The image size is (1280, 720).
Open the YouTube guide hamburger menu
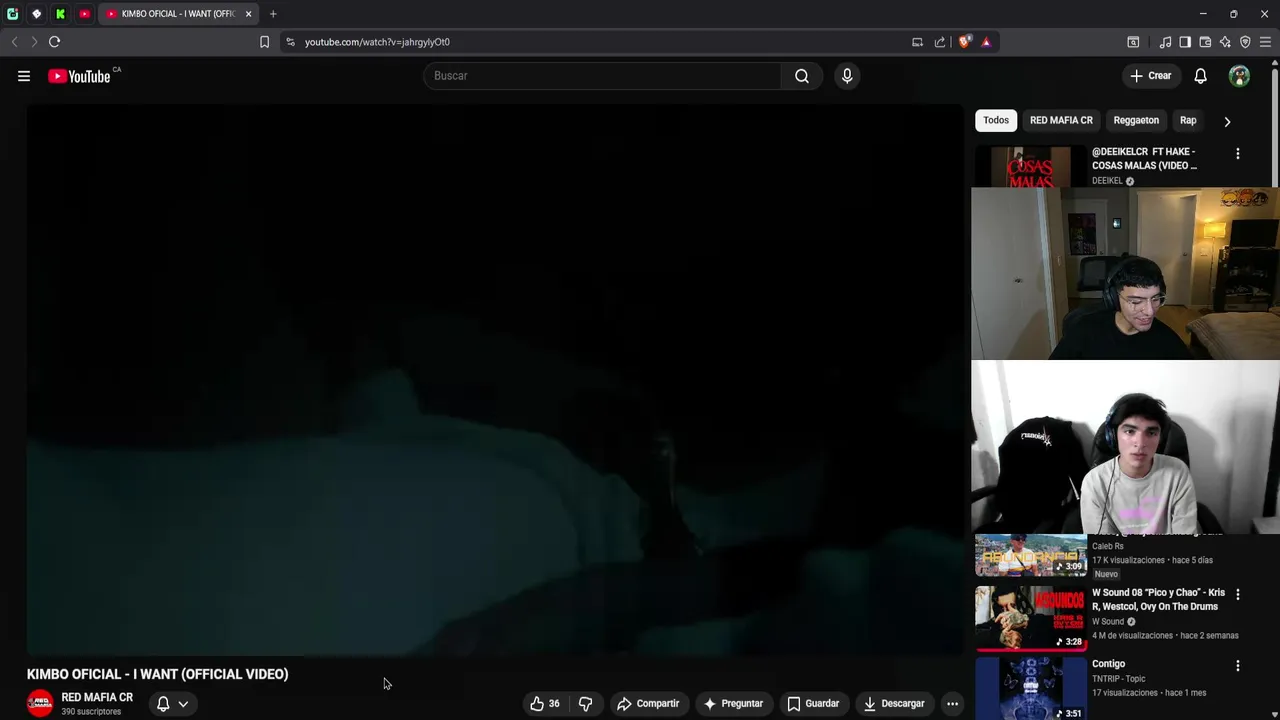(x=24, y=76)
